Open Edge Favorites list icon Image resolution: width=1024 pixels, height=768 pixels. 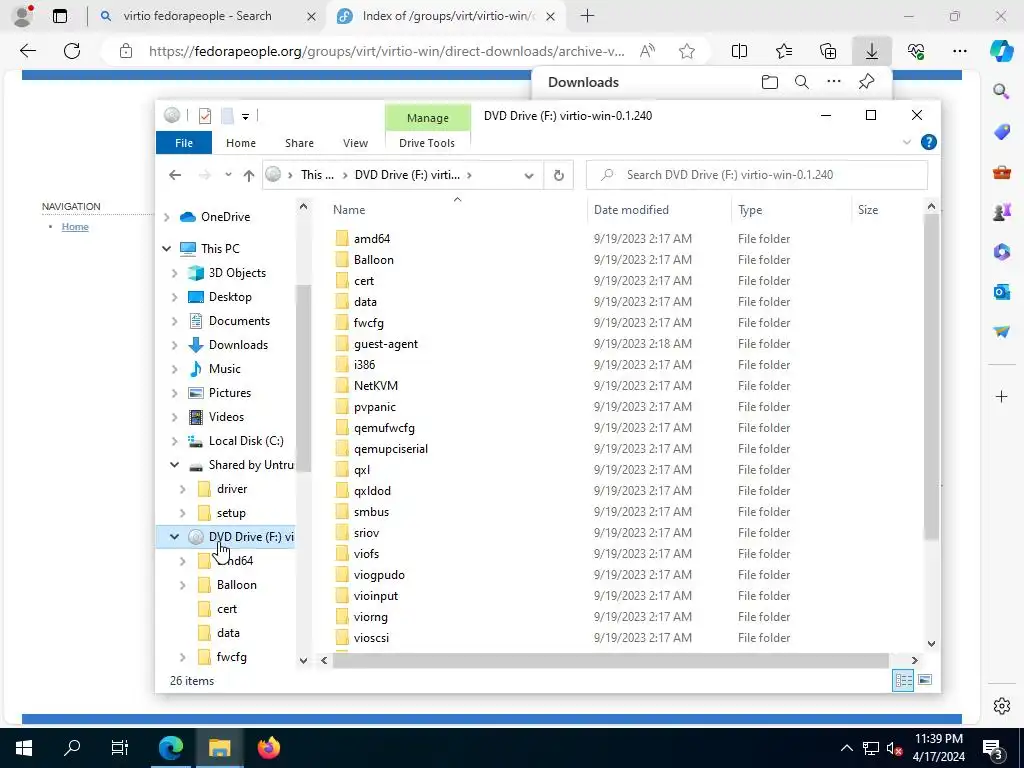click(x=784, y=51)
